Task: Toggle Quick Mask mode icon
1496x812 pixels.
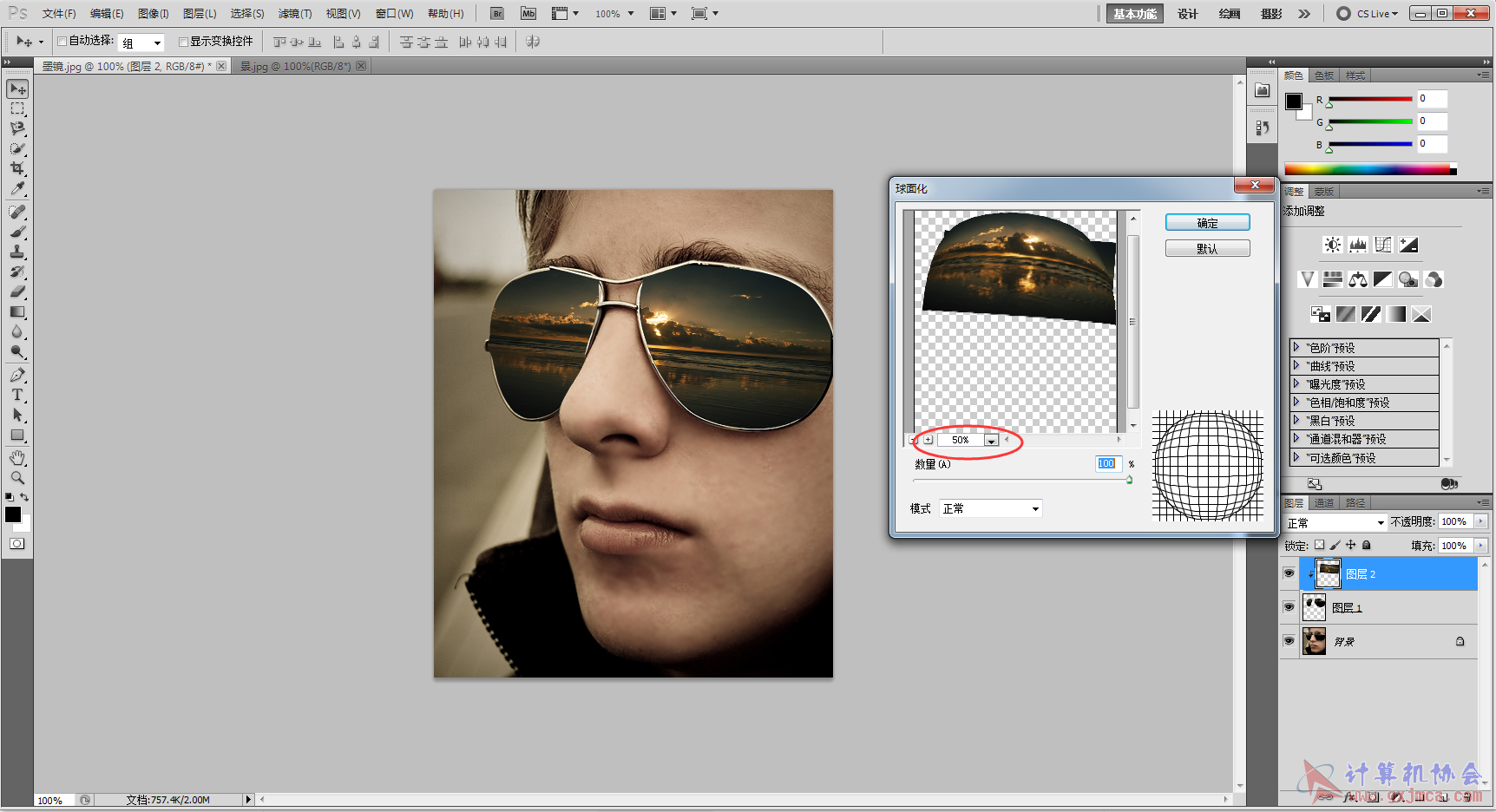Action: 17,544
